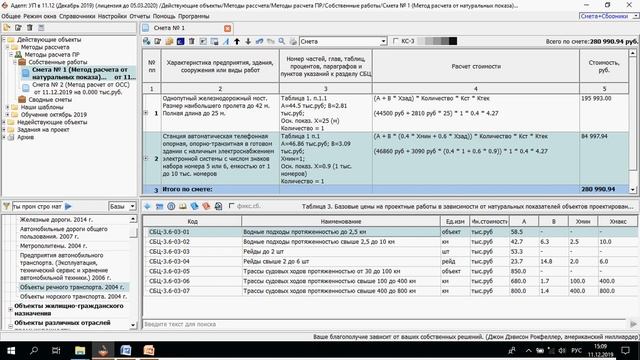Click the dark blue square icon in estimate toolbar
Image resolution: width=640 pixels, height=360 pixels.
pyautogui.click(x=180, y=41)
